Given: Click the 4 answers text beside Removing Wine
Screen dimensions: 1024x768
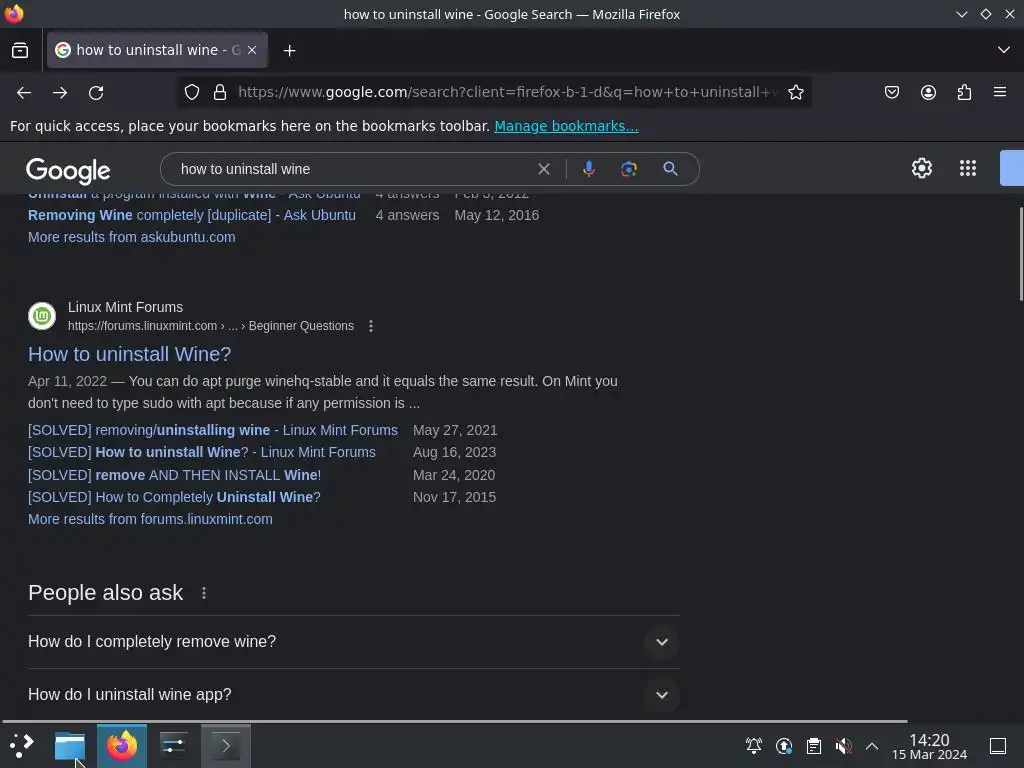Looking at the screenshot, I should coord(408,215).
